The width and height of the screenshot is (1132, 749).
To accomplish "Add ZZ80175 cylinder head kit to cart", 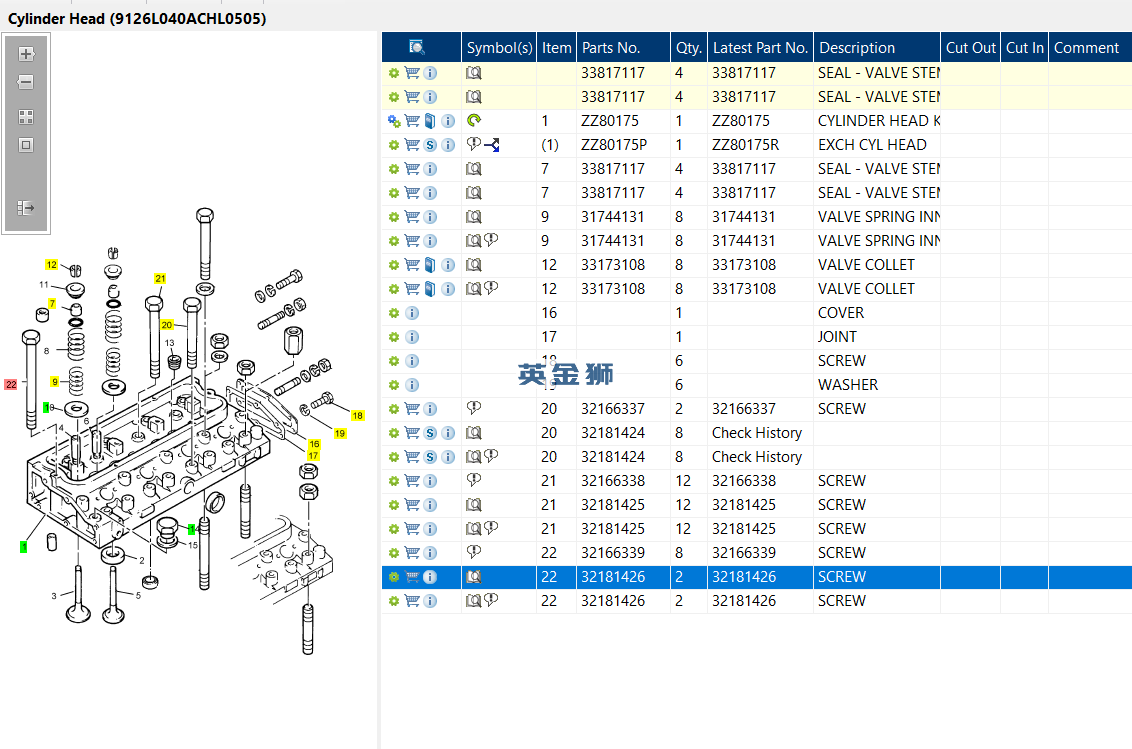I will point(412,121).
